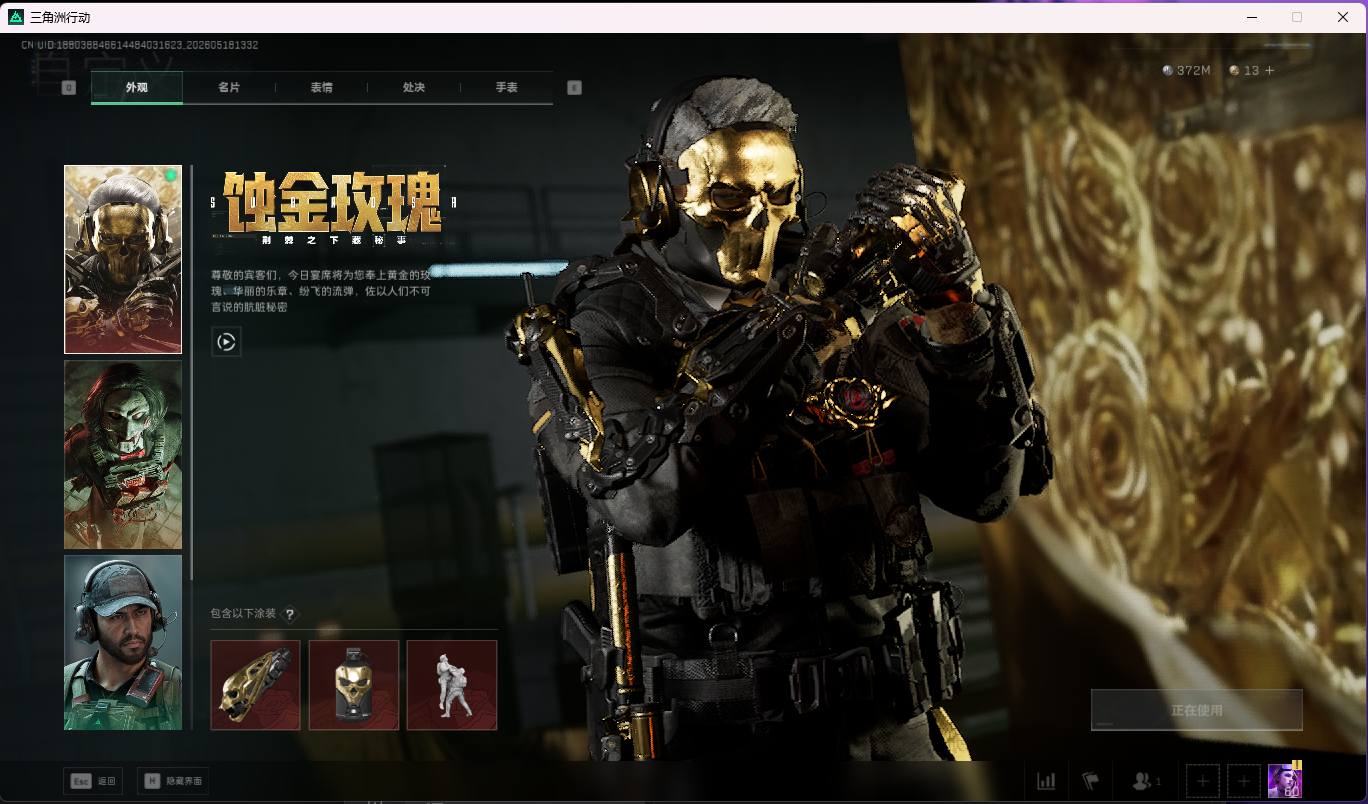Click the 372M currency balance
The height and width of the screenshot is (804, 1368).
tap(1194, 71)
